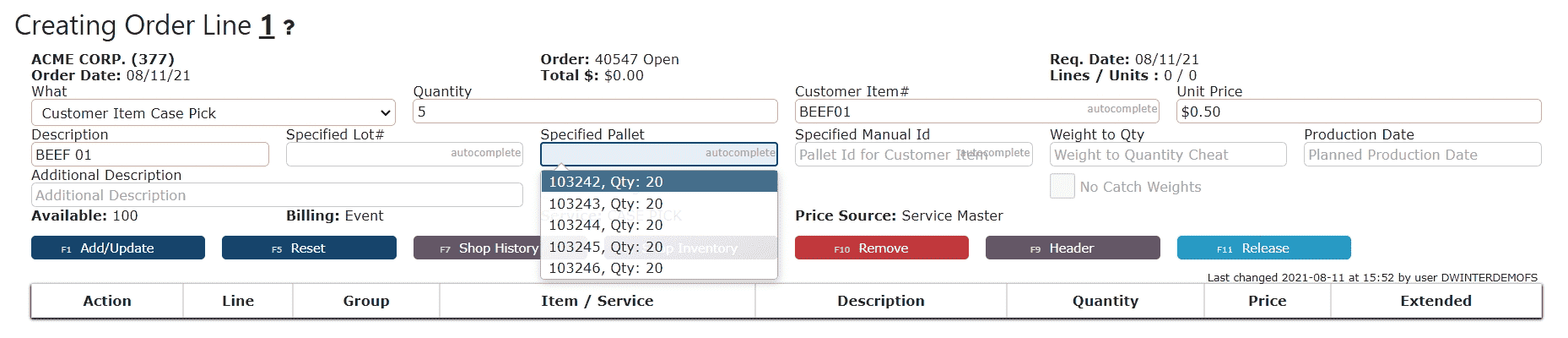This screenshot has height=338, width=1568.
Task: Open the What dropdown list
Action: [214, 112]
